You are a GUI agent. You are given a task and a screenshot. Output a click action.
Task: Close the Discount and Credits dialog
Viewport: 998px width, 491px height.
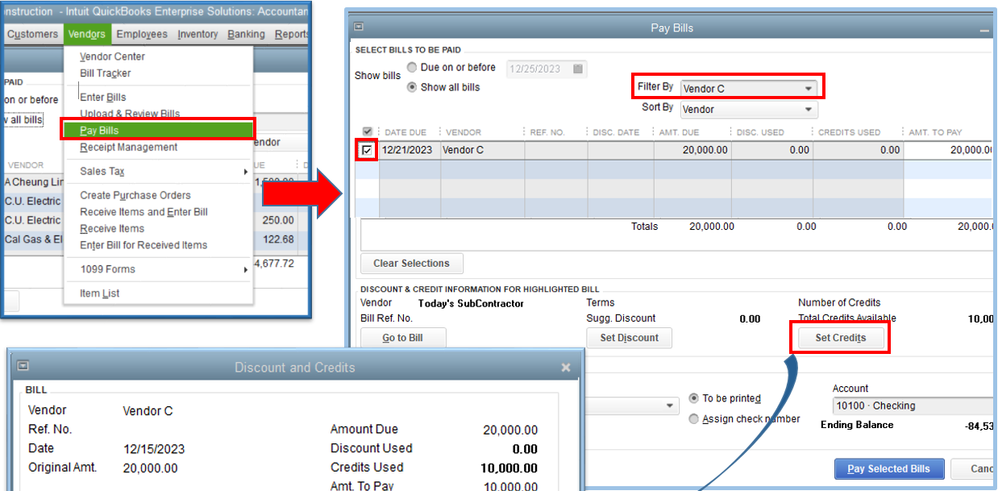565,367
